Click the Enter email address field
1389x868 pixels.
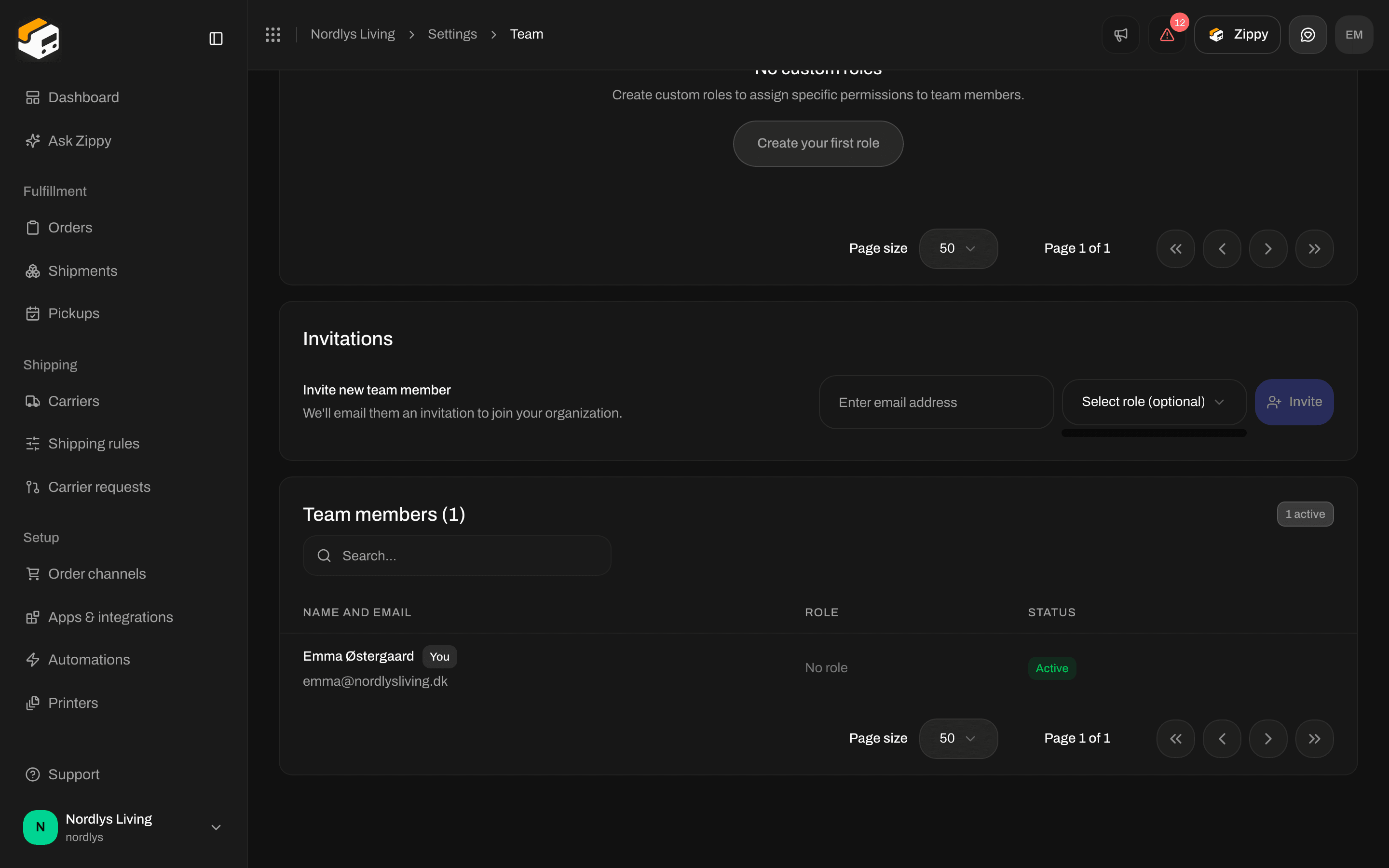pyautogui.click(x=936, y=403)
